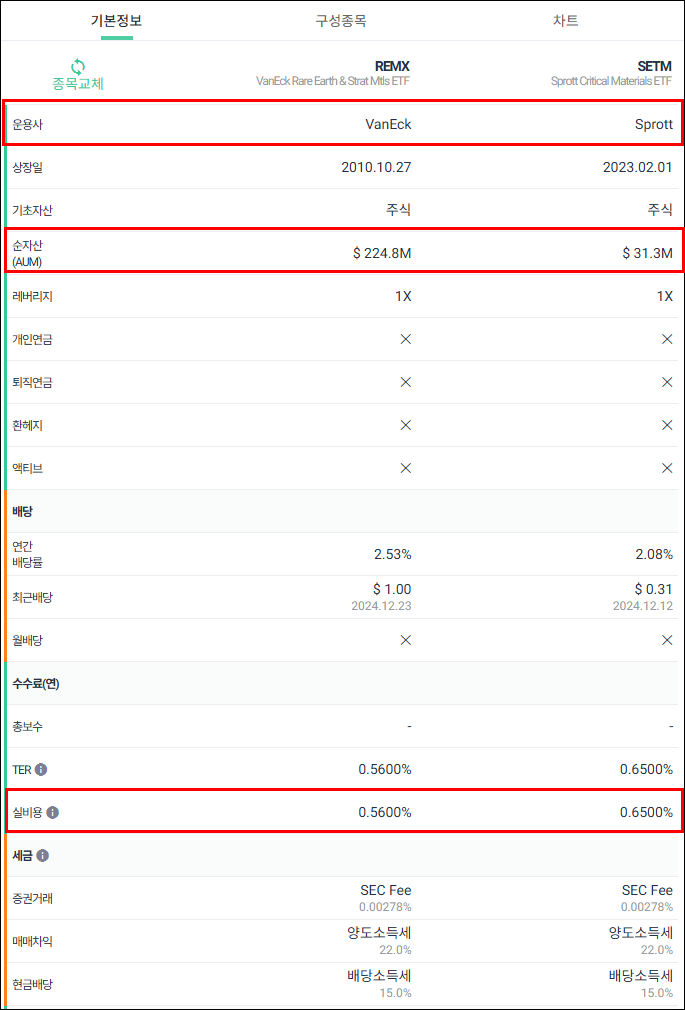Click the 수수료(연) section header

(x=35, y=683)
